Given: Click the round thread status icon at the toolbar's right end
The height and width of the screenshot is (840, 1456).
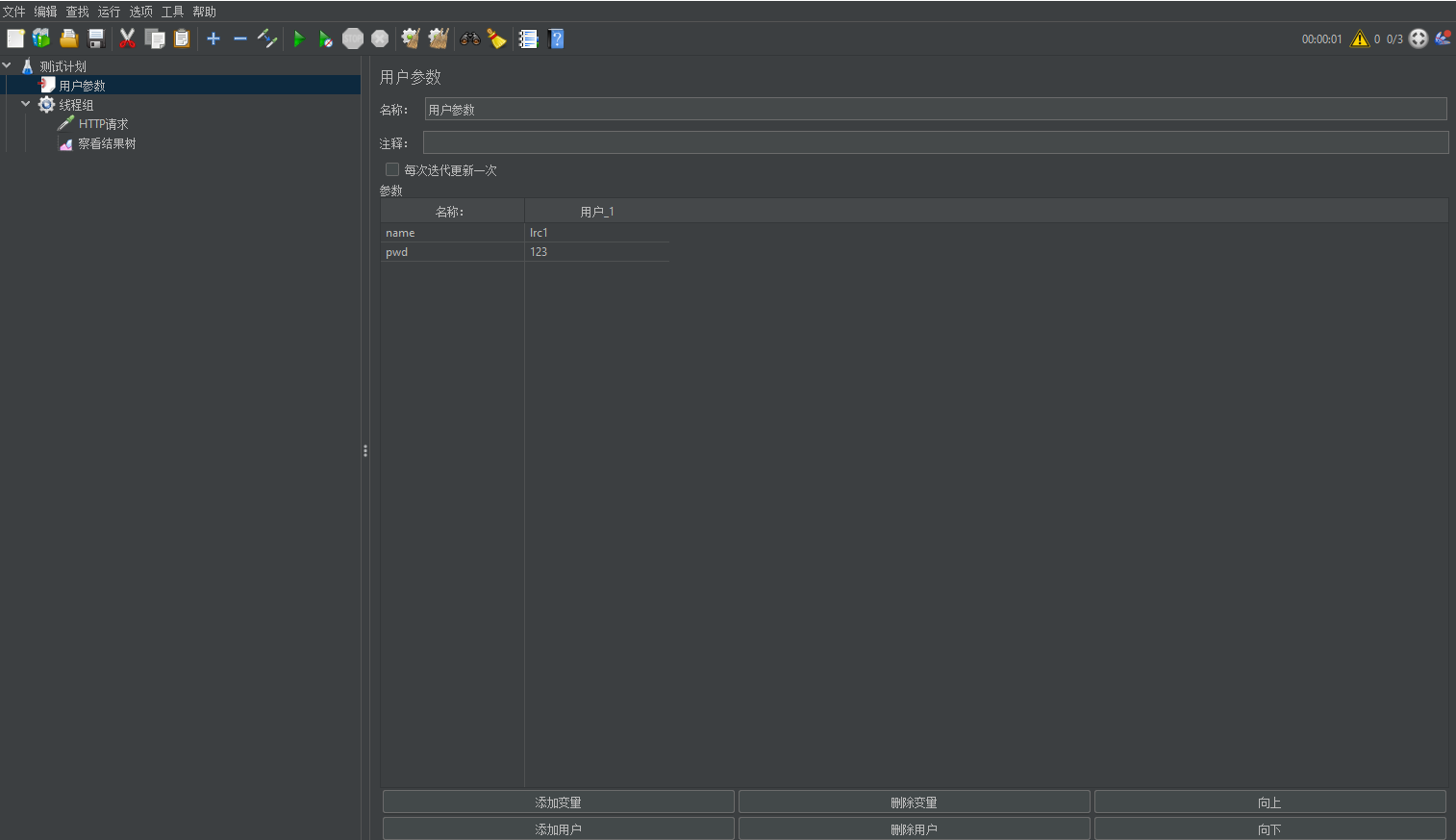Looking at the screenshot, I should point(1418,38).
